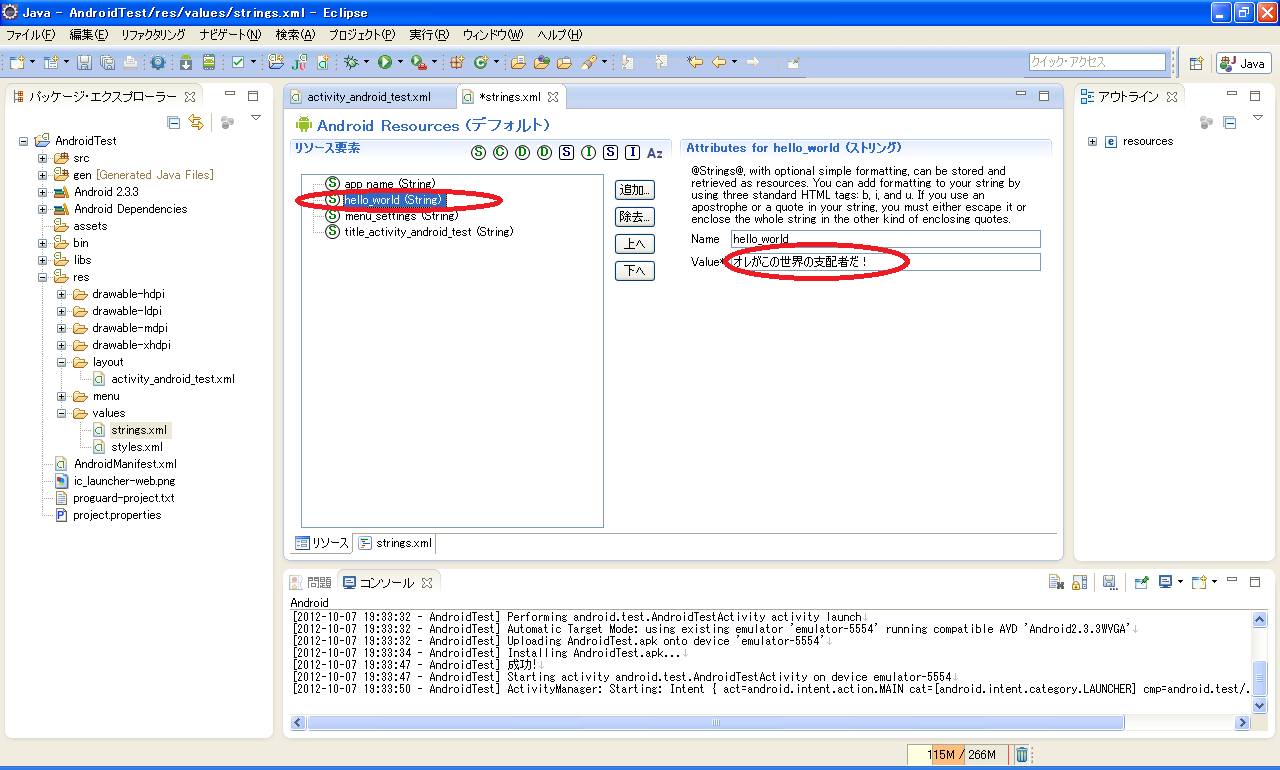Expand the resources node in Outline
The width and height of the screenshot is (1280, 770).
pyautogui.click(x=1093, y=141)
